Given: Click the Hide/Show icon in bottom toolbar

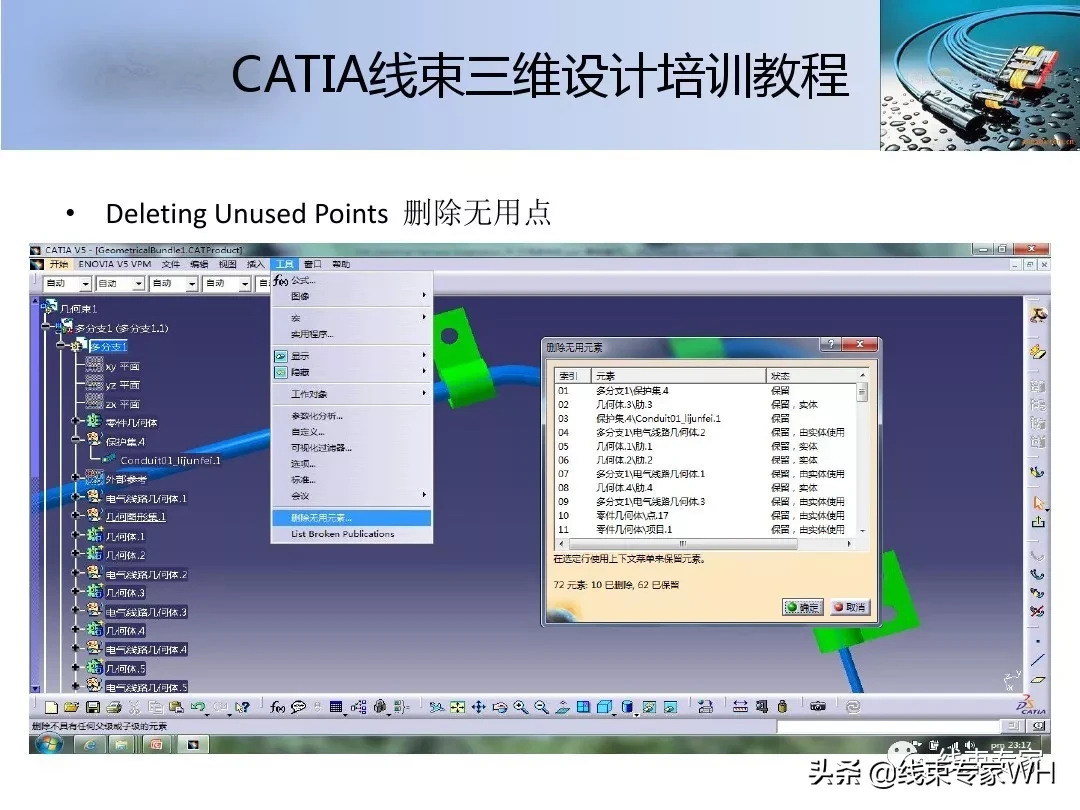Looking at the screenshot, I should pyautogui.click(x=649, y=707).
